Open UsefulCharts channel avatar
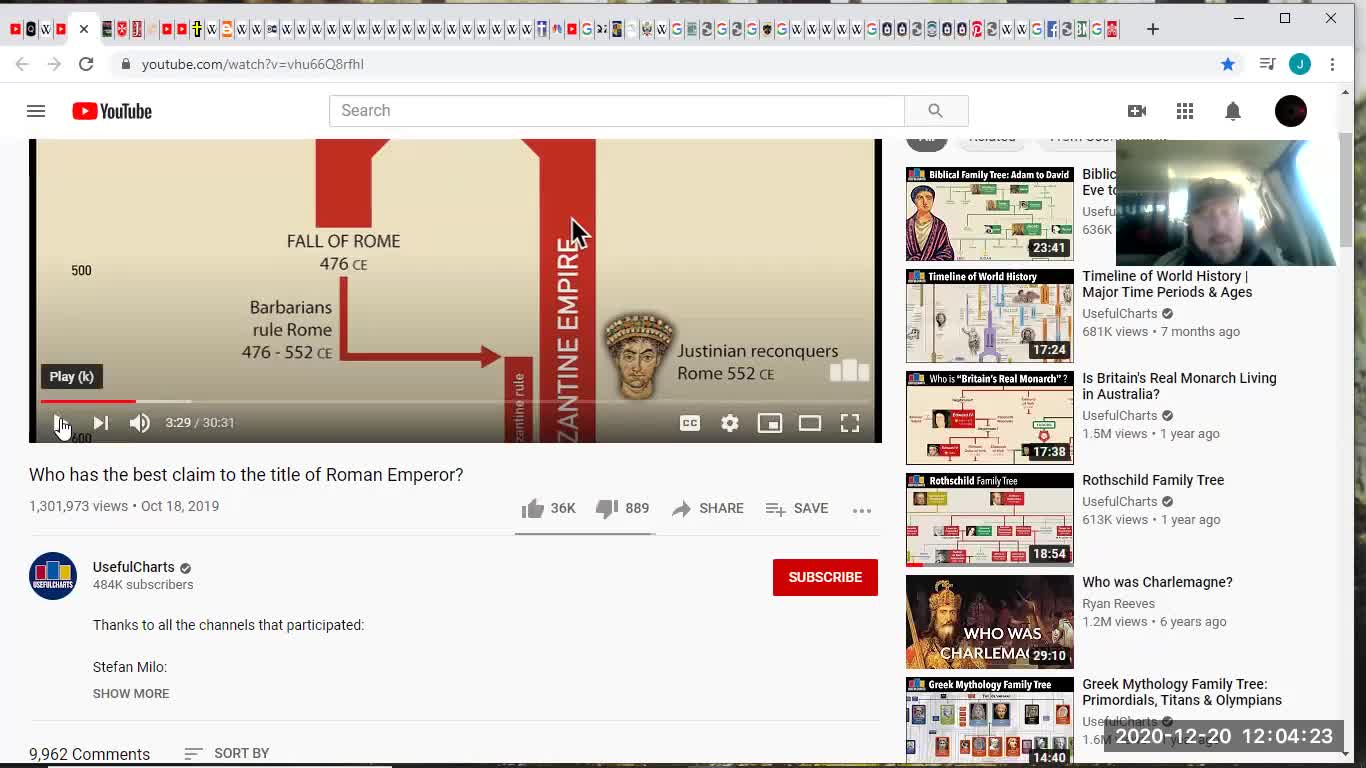Viewport: 1366px width, 768px height. (x=53, y=576)
